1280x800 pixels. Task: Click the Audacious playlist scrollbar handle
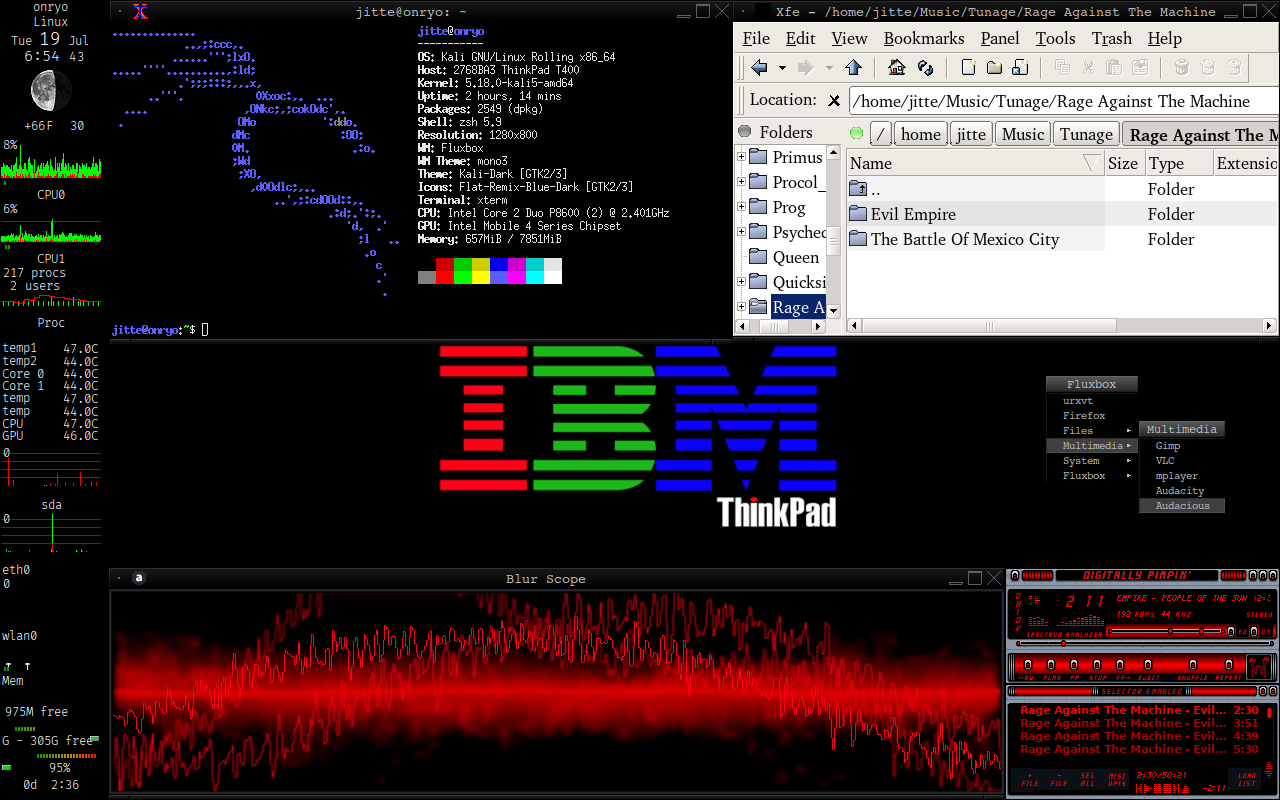pyautogui.click(x=1269, y=713)
